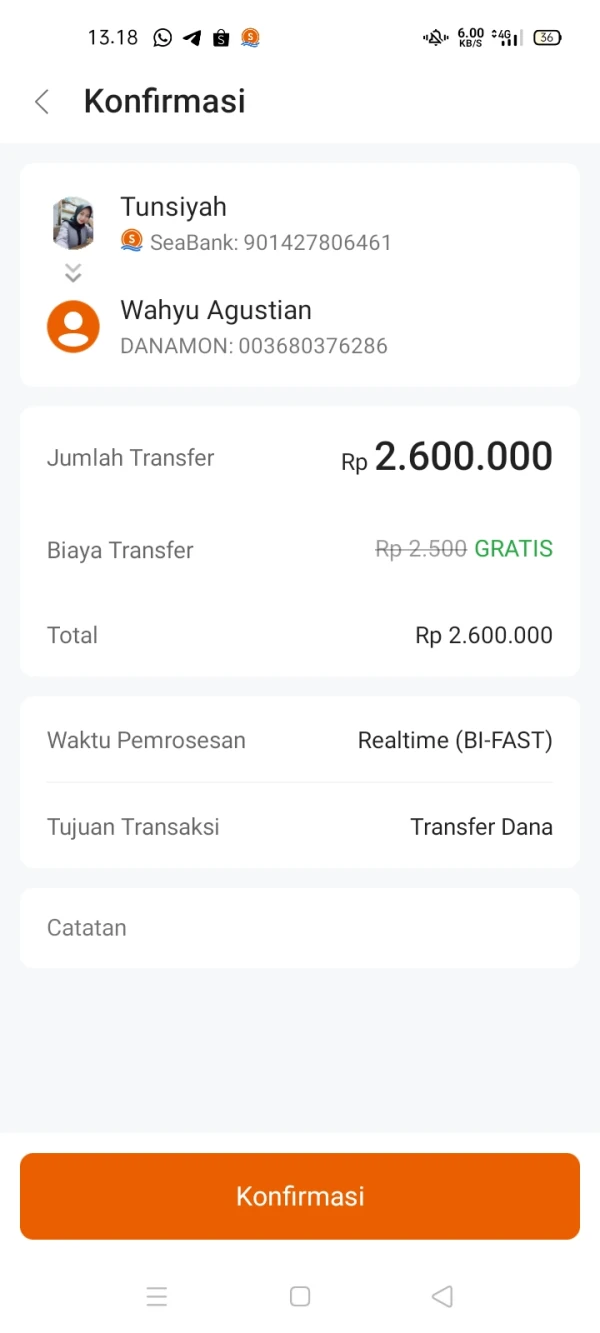Tap the Android home square button

pos(300,1297)
